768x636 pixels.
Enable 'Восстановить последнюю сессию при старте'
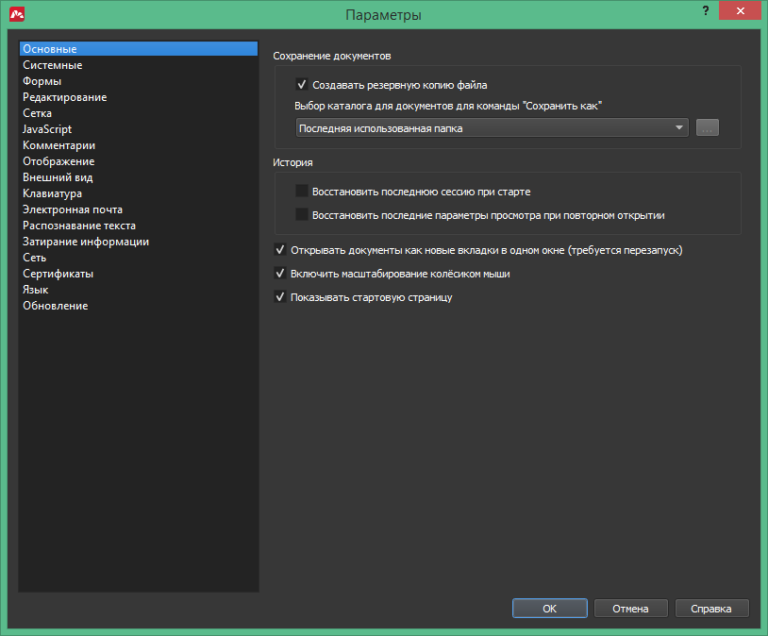[x=302, y=191]
